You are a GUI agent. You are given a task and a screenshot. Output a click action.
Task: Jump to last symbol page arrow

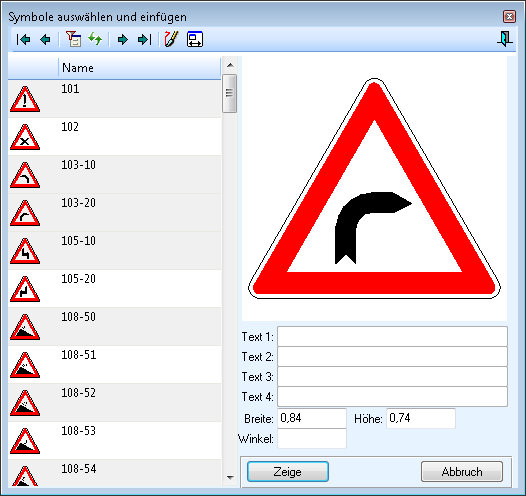(145, 40)
